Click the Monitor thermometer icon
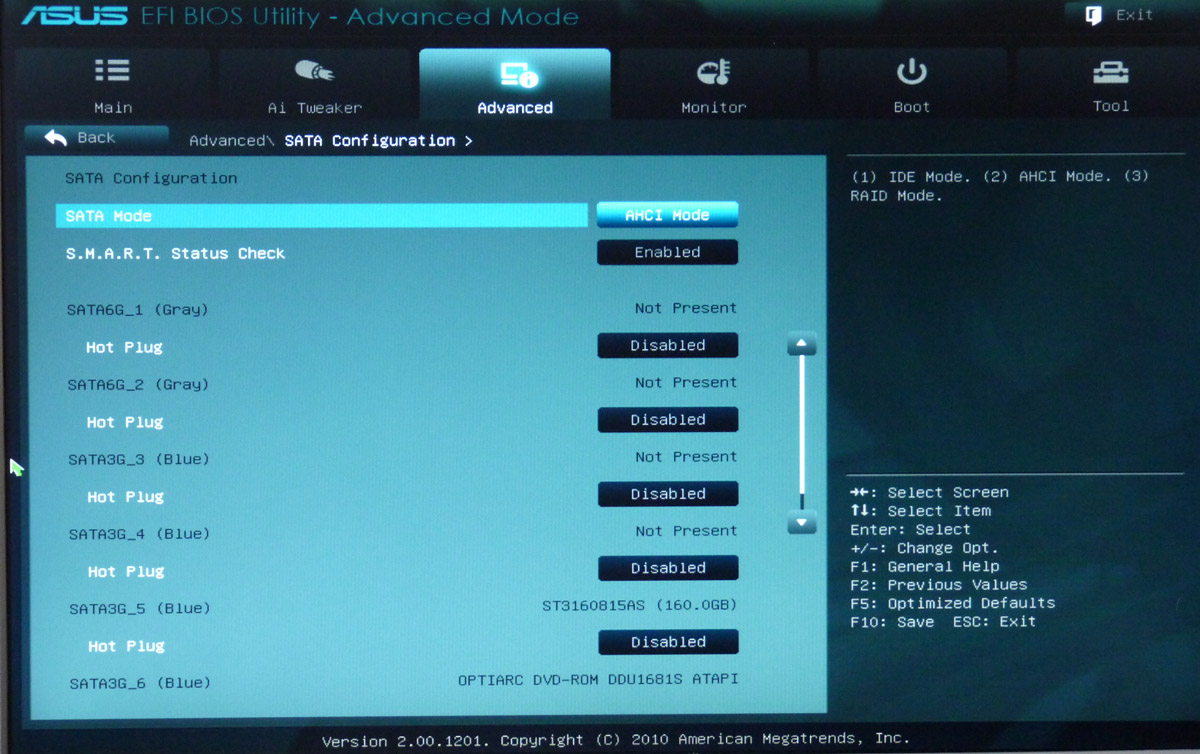Screen dimensions: 1200x754 [x=714, y=72]
